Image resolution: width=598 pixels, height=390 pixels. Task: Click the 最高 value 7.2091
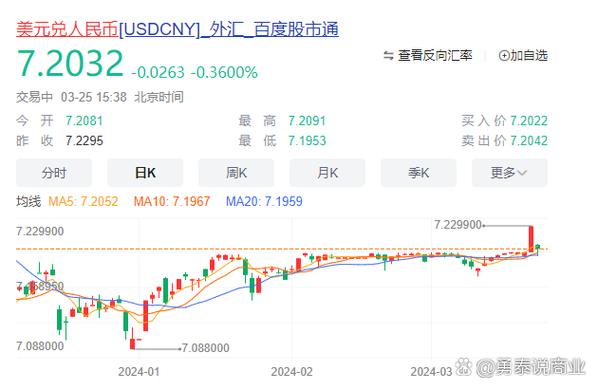pos(307,121)
